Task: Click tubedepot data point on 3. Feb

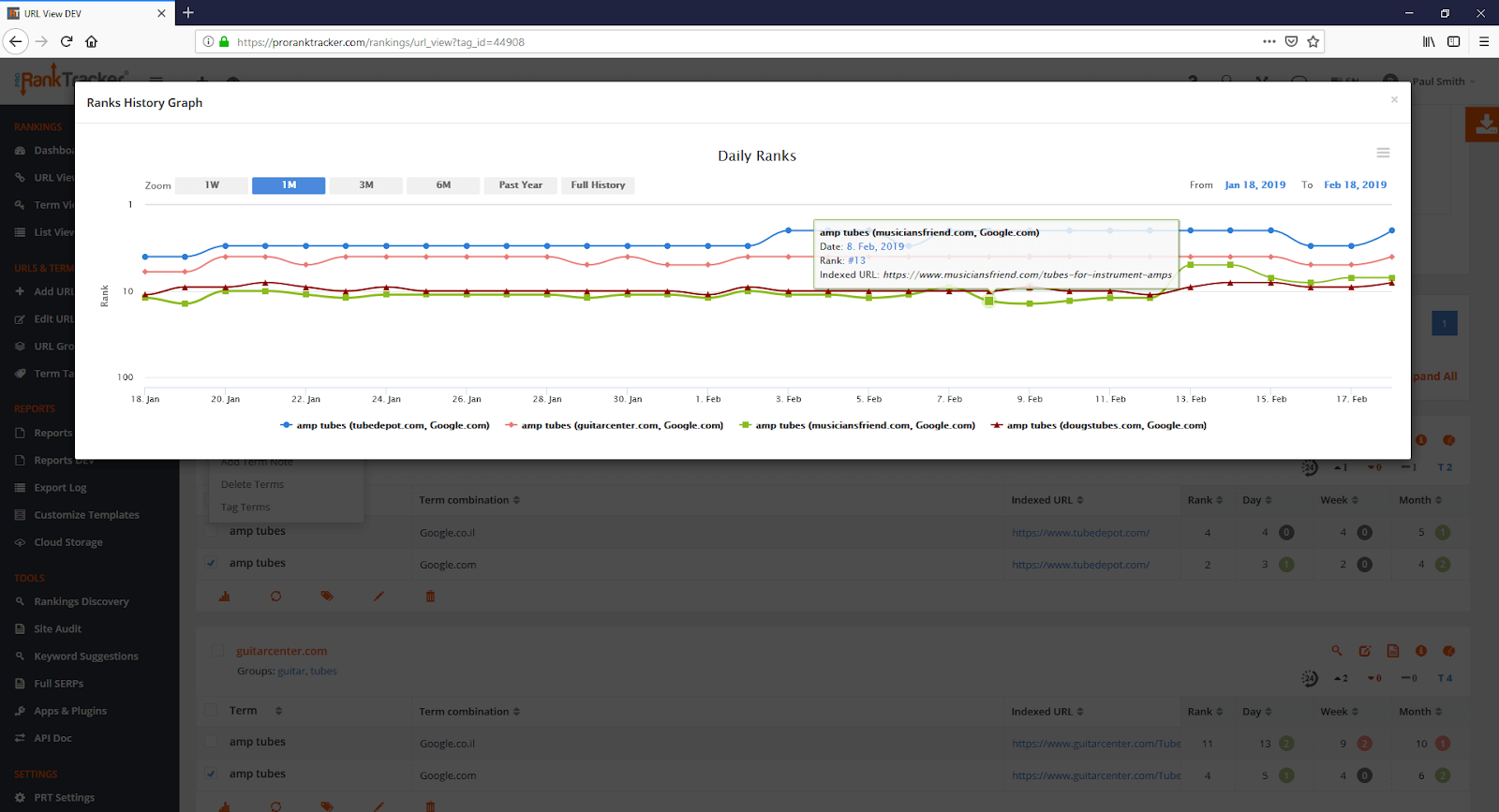Action: (788, 230)
